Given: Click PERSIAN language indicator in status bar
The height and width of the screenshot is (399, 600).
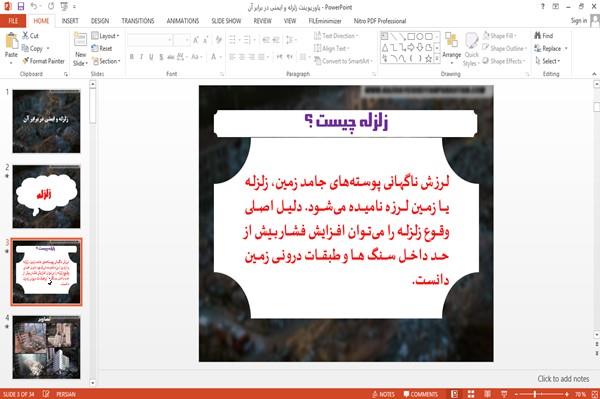Looking at the screenshot, I should 66,394.
